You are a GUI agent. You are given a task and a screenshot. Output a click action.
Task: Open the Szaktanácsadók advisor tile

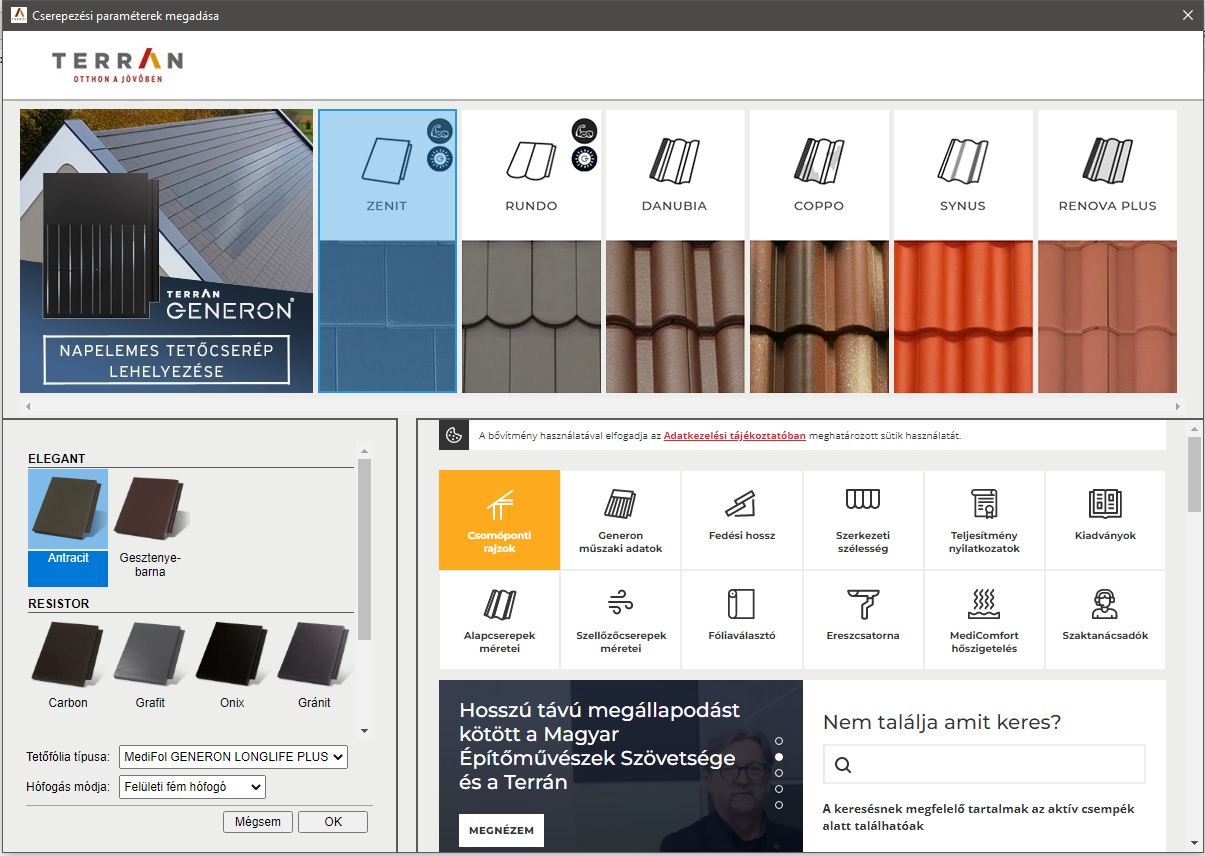[1105, 620]
